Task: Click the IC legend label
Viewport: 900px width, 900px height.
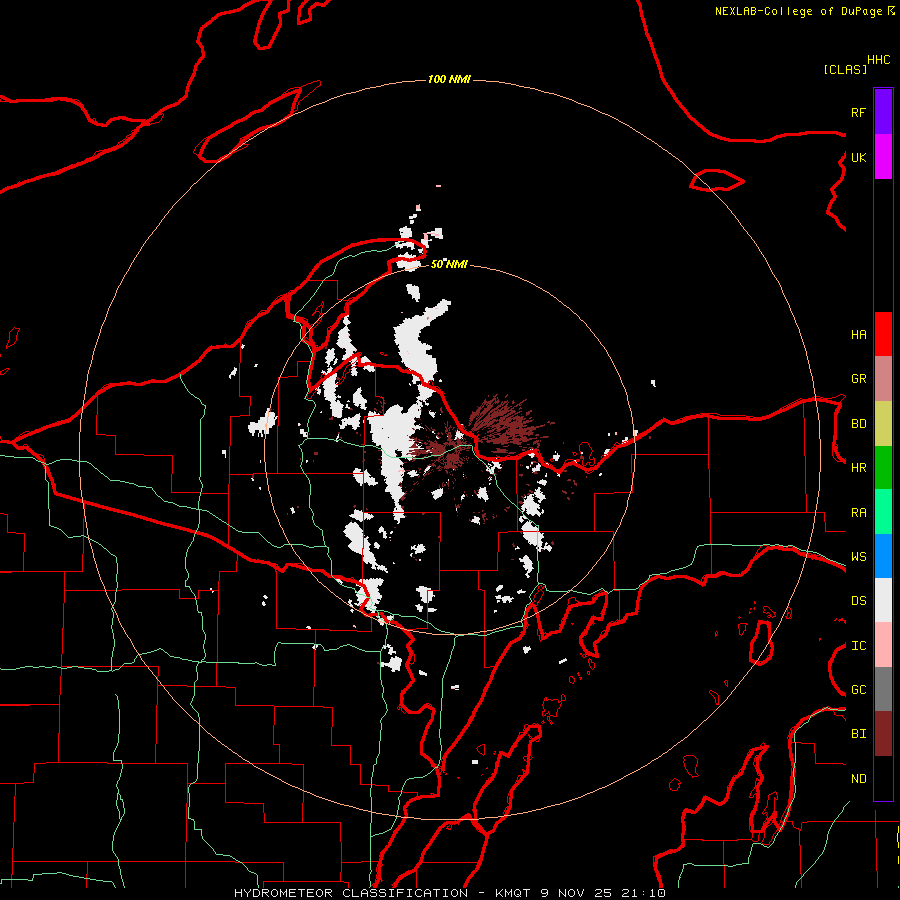Action: [x=858, y=646]
